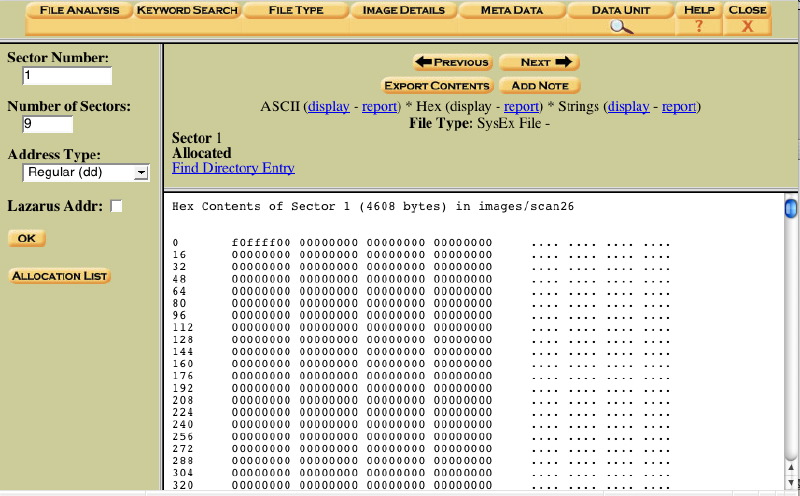Image resolution: width=800 pixels, height=496 pixels.
Task: Export the sector contents
Action: pos(437,86)
